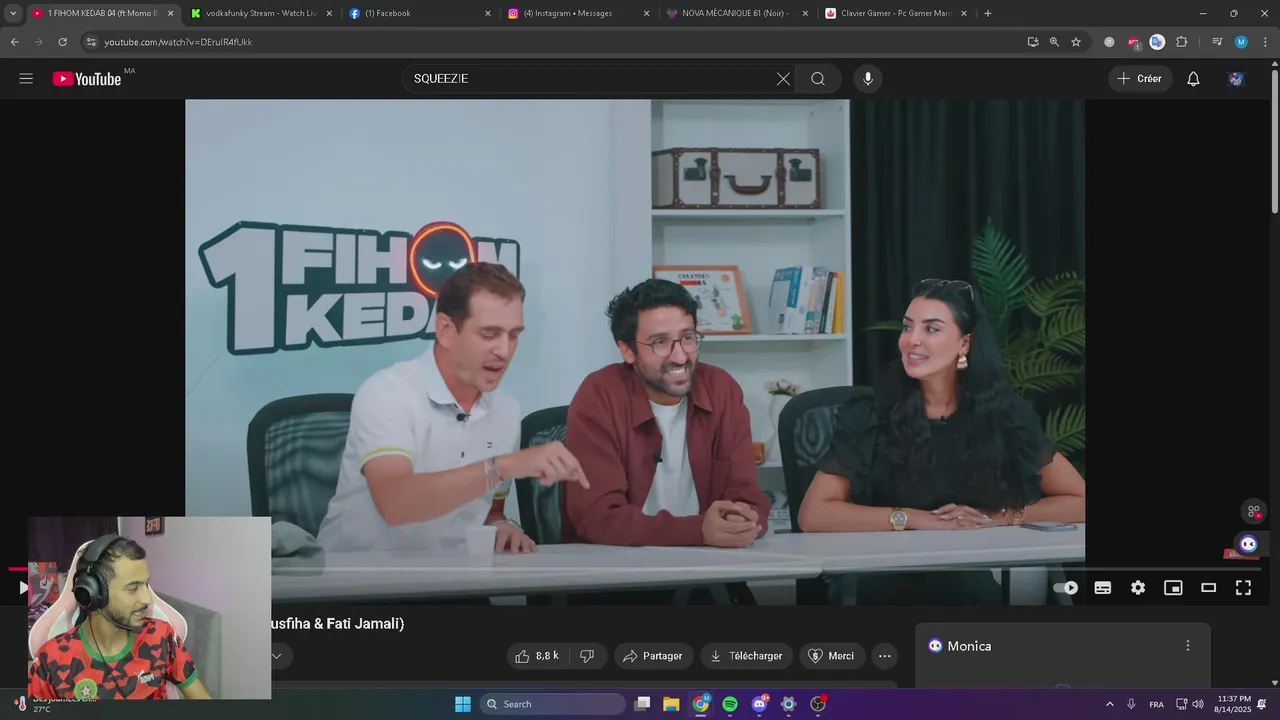Open the video player settings gear
1280x720 pixels.
(1138, 588)
